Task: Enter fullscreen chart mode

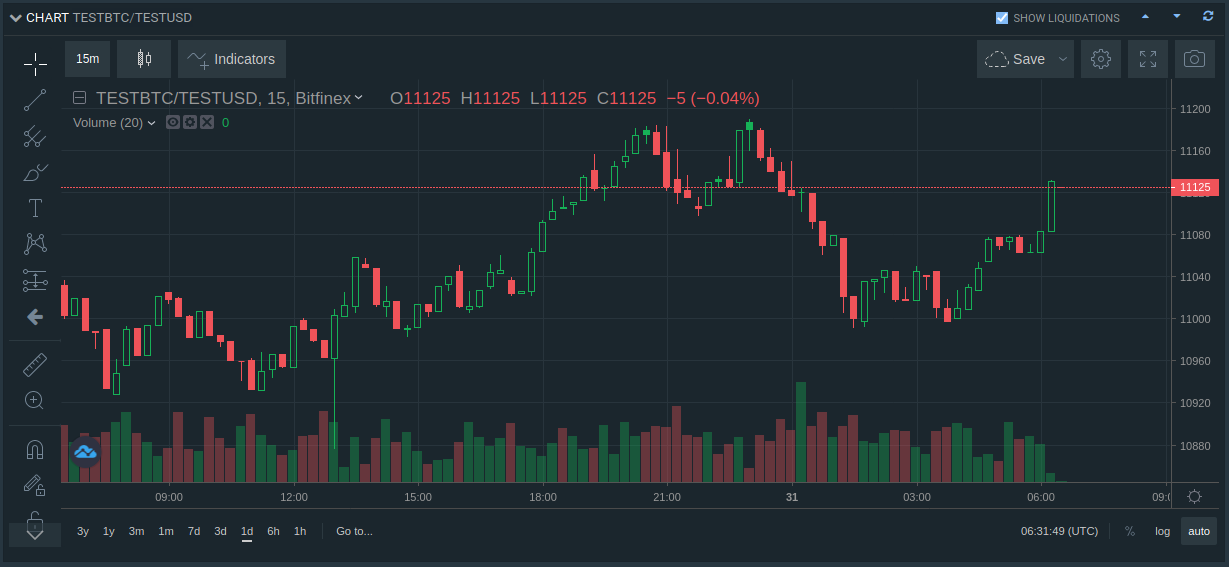Action: pos(1148,59)
